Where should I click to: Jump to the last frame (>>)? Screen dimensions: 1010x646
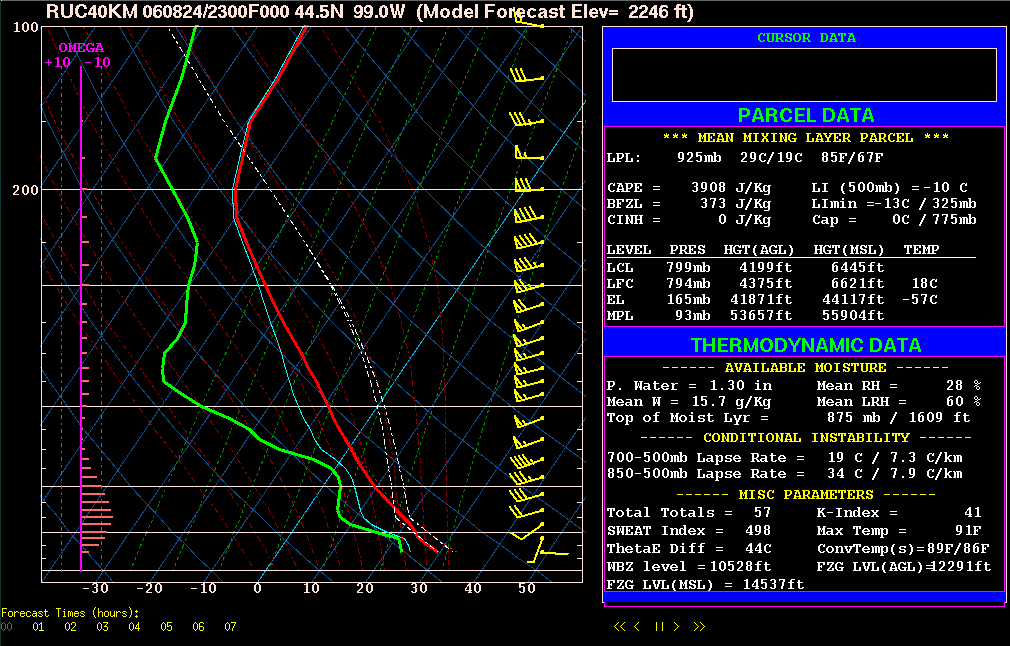[699, 627]
